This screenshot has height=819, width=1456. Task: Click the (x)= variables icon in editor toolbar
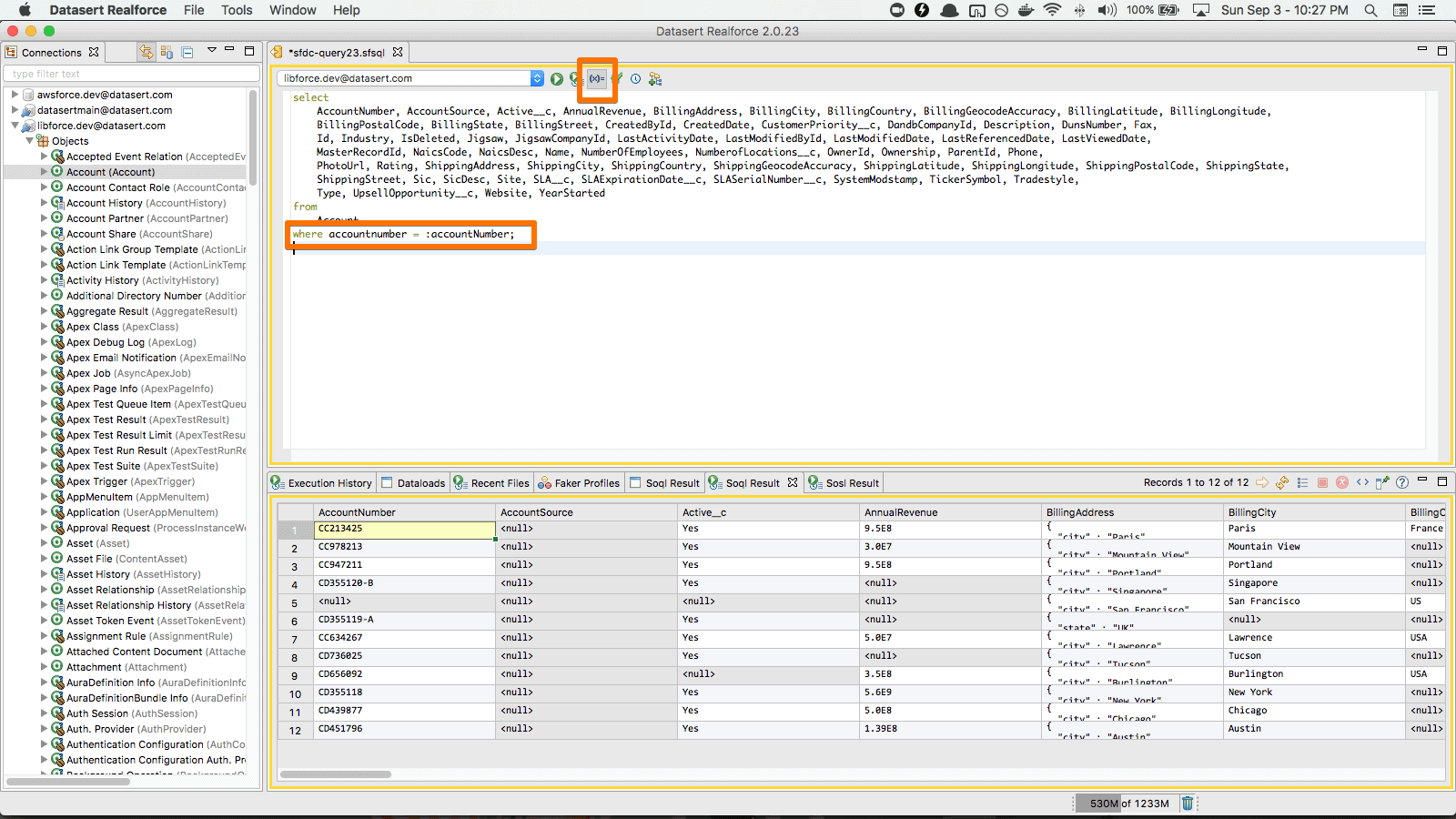click(x=597, y=79)
